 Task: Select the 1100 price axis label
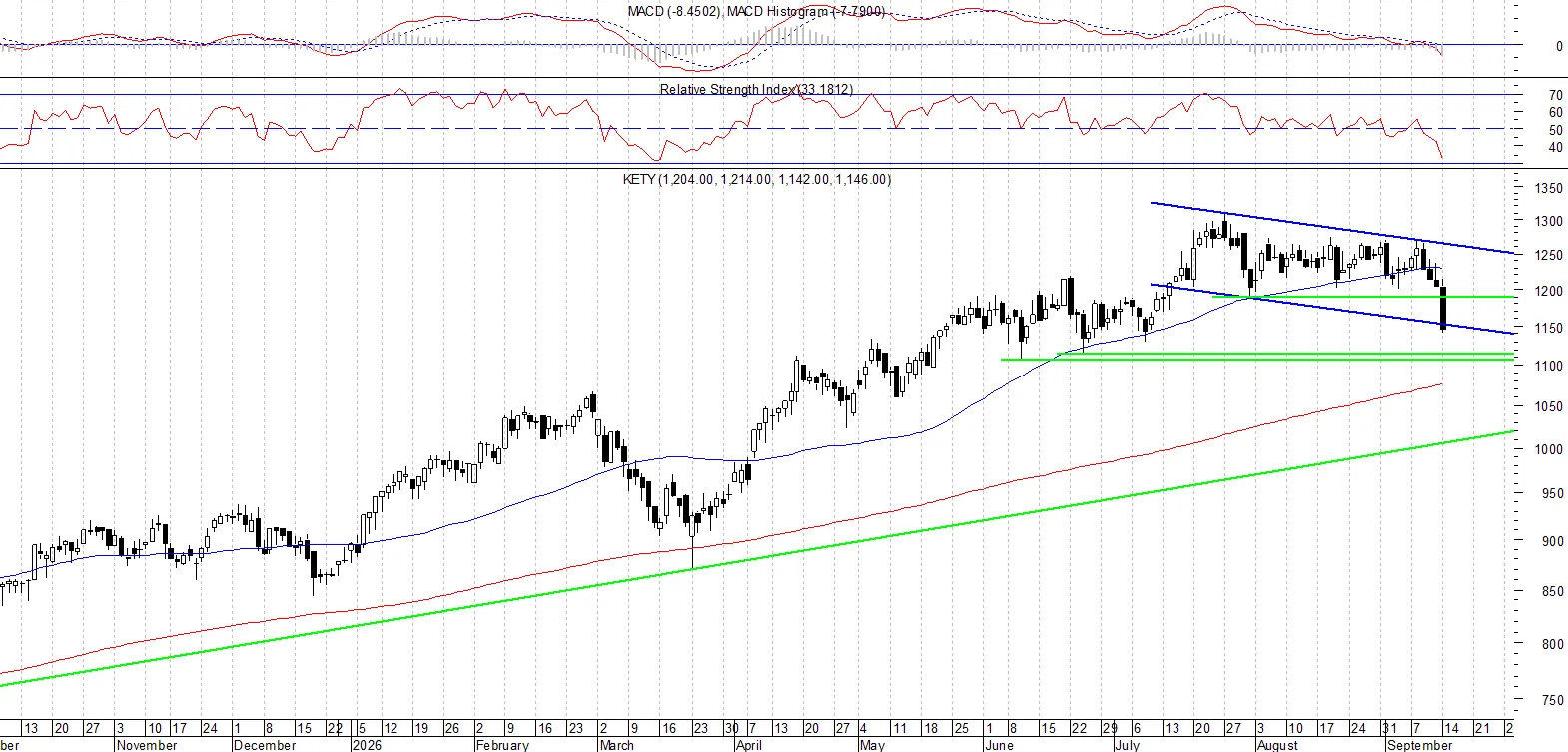(x=1549, y=366)
